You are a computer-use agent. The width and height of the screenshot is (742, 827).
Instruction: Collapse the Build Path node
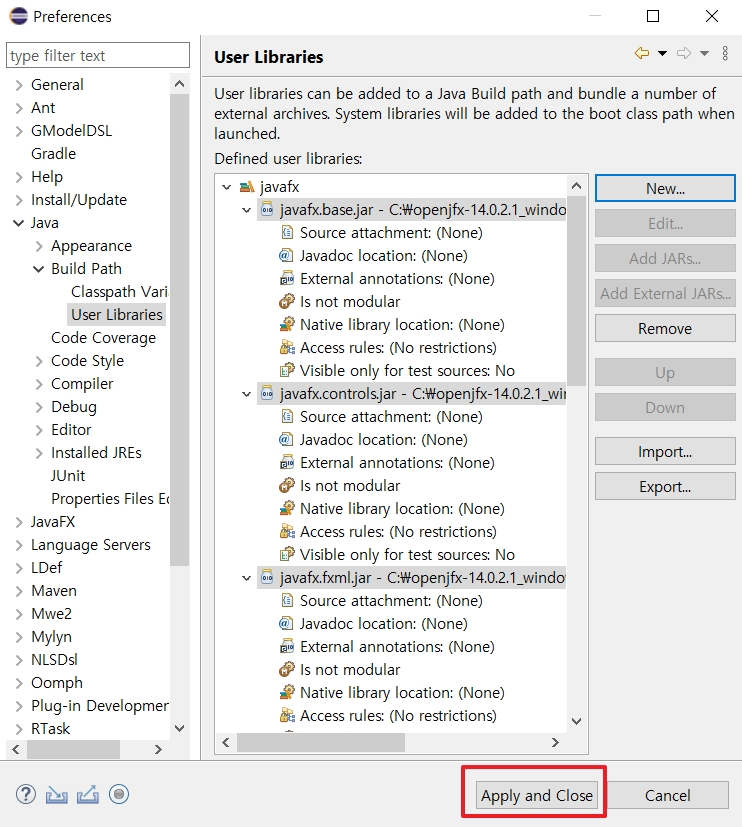[38, 269]
